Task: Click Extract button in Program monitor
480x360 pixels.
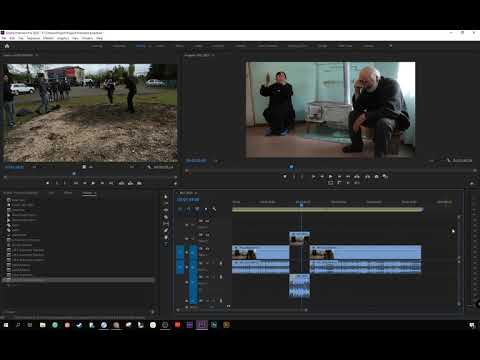Action: coord(367,177)
